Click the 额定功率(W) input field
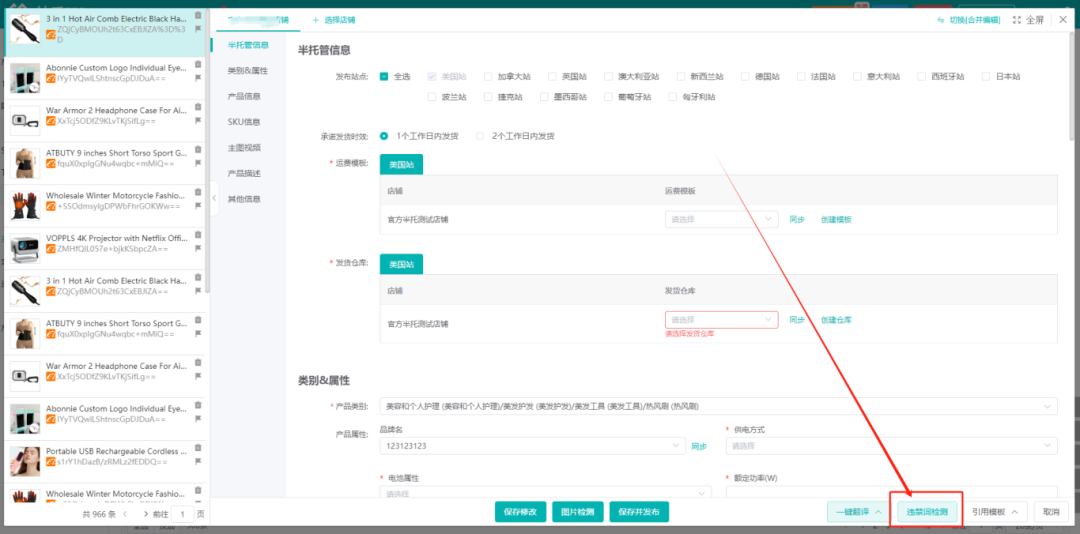The height and width of the screenshot is (534, 1080). click(892, 492)
